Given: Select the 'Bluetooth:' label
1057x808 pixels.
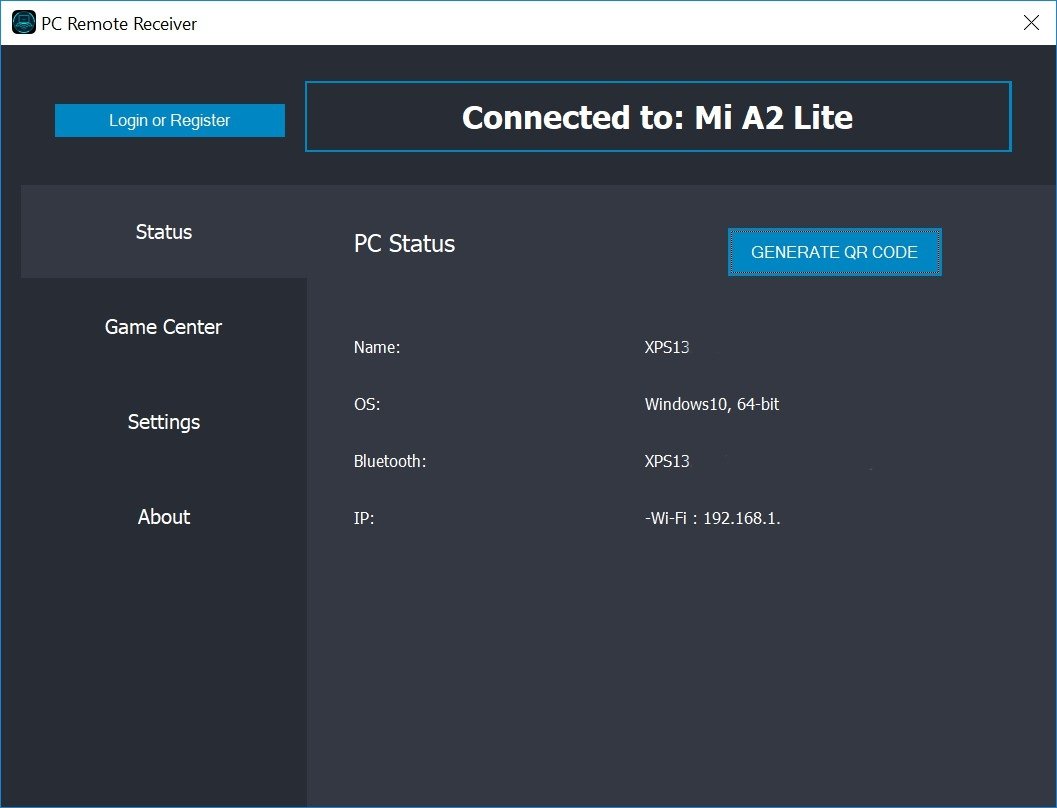Looking at the screenshot, I should (390, 461).
